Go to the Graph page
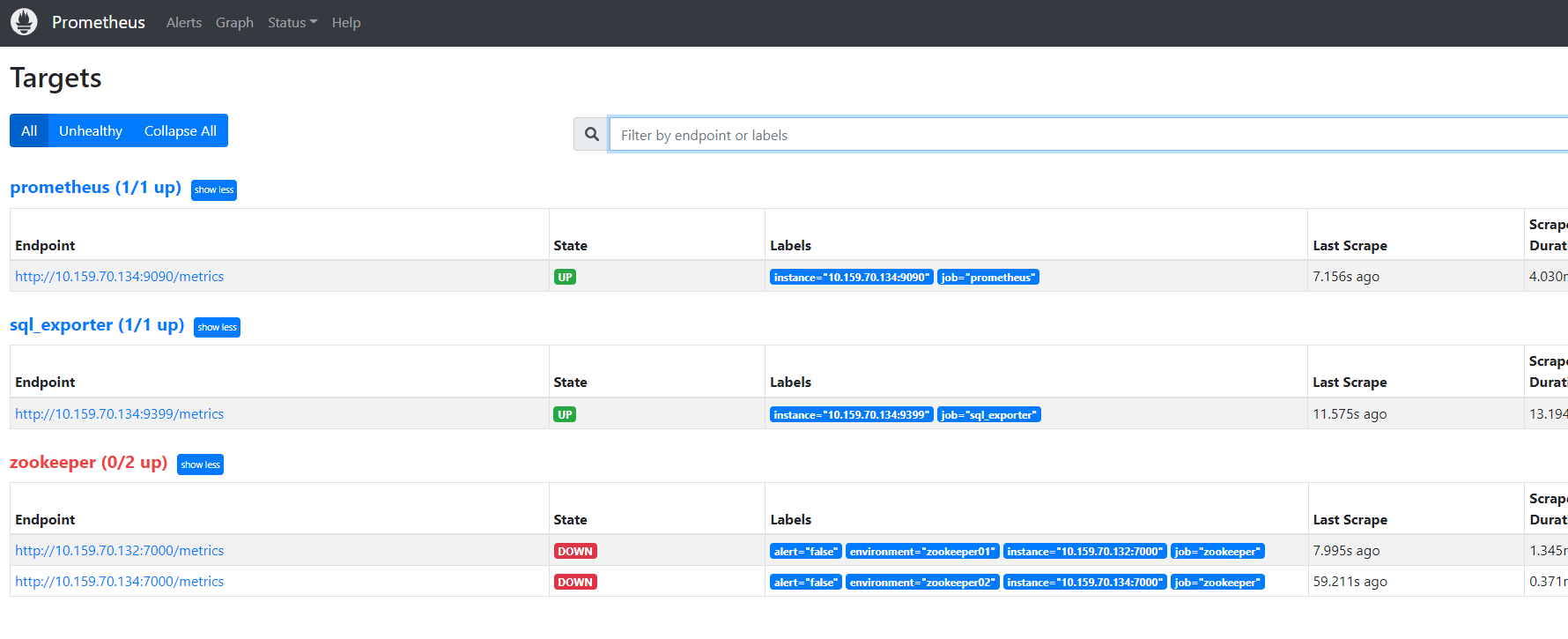This screenshot has width=1568, height=639. pyautogui.click(x=234, y=23)
